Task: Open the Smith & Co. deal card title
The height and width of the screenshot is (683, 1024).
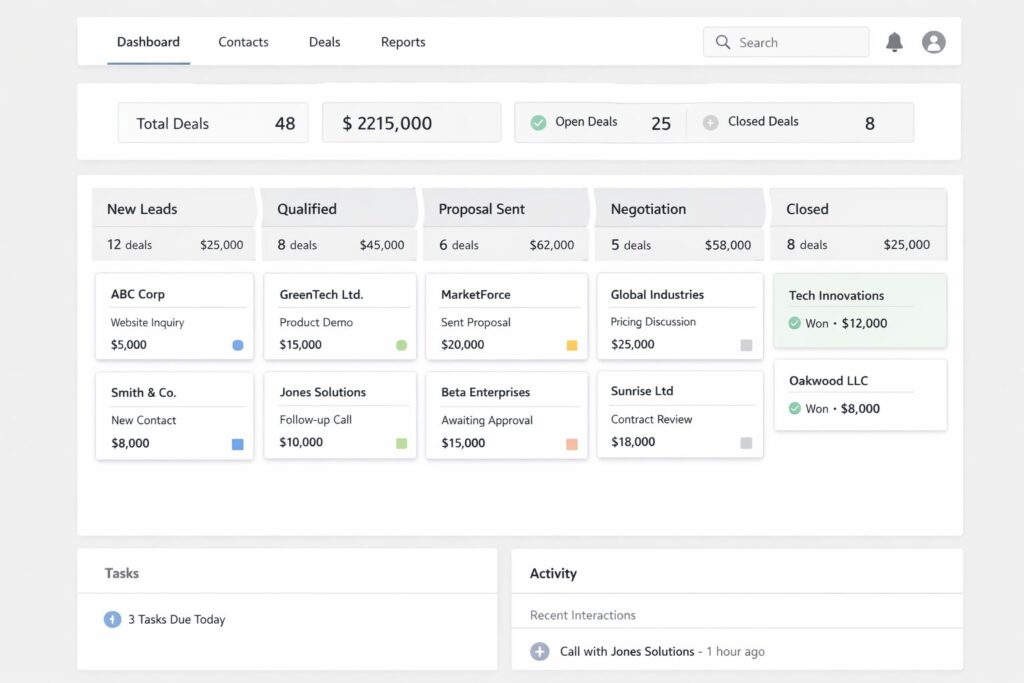Action: coord(144,392)
